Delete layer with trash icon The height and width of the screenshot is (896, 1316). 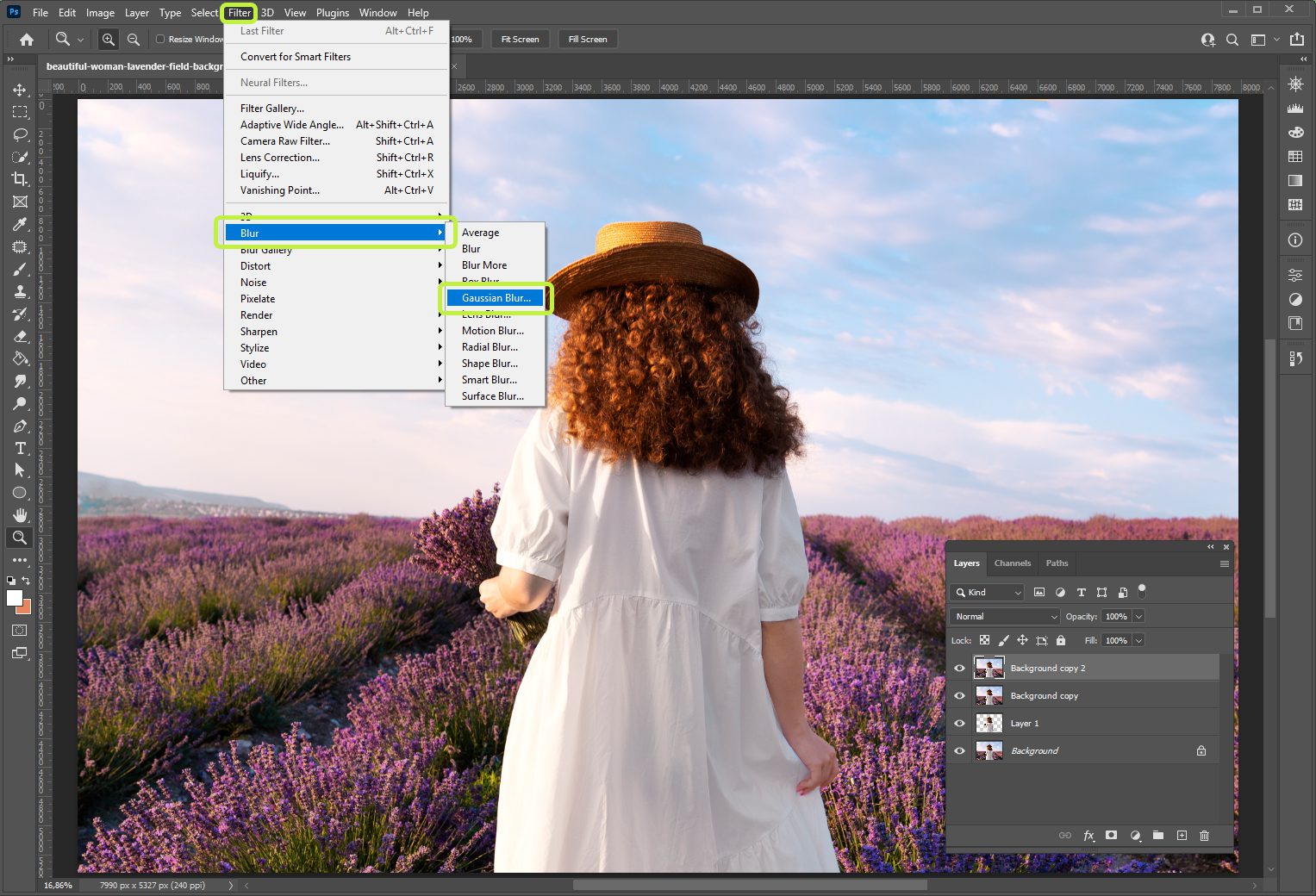[1205, 836]
